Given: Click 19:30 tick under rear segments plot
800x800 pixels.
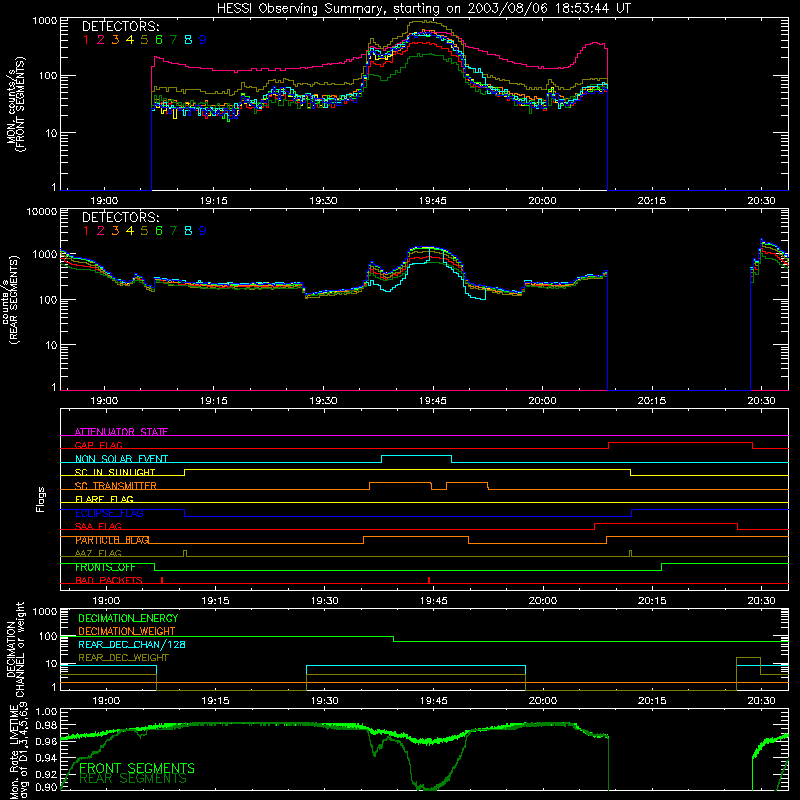Looking at the screenshot, I should coord(323,401).
